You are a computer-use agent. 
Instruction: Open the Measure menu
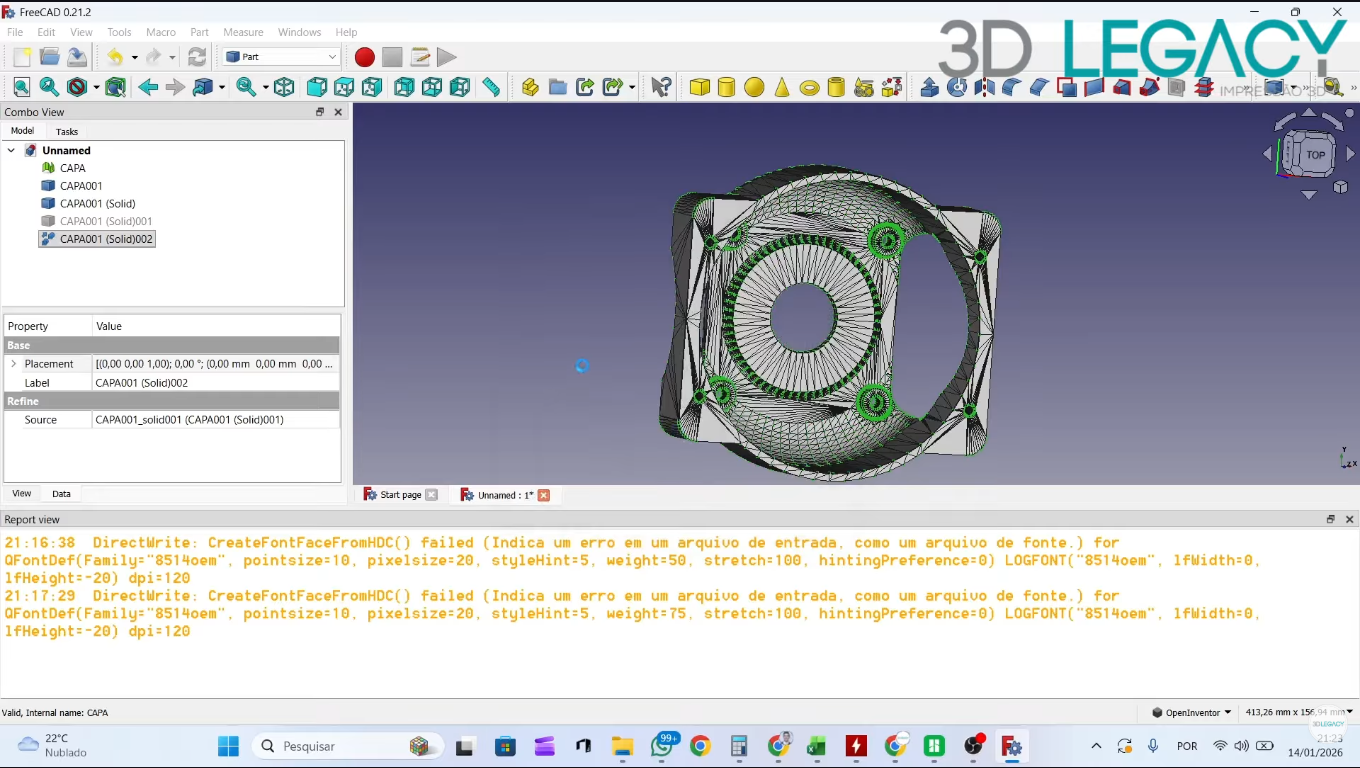pyautogui.click(x=243, y=32)
